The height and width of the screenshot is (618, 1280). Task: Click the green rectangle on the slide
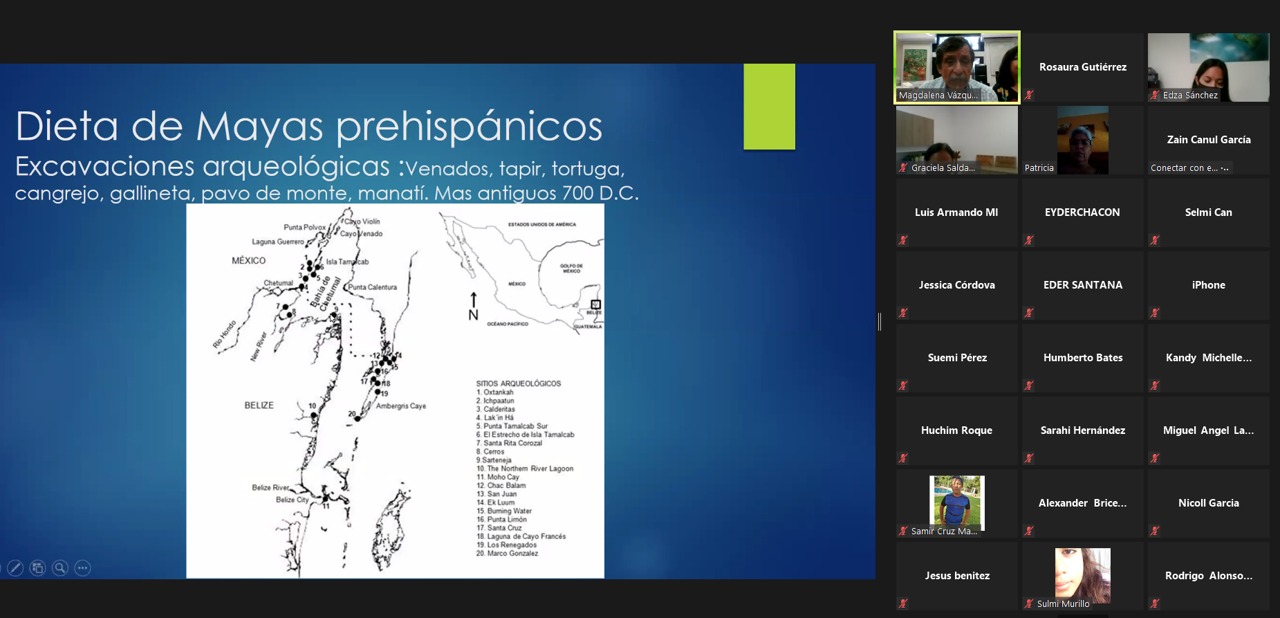[769, 106]
